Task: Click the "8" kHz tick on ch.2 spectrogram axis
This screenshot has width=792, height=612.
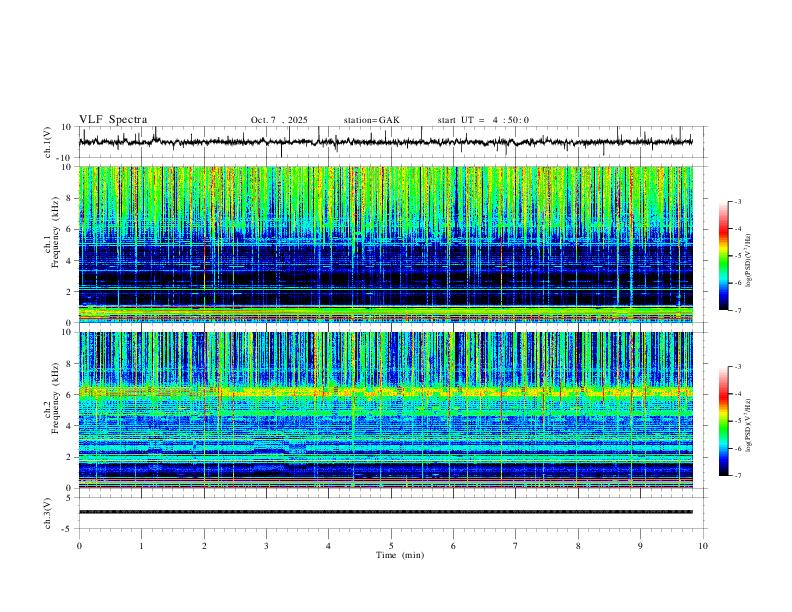Action: pyautogui.click(x=69, y=364)
